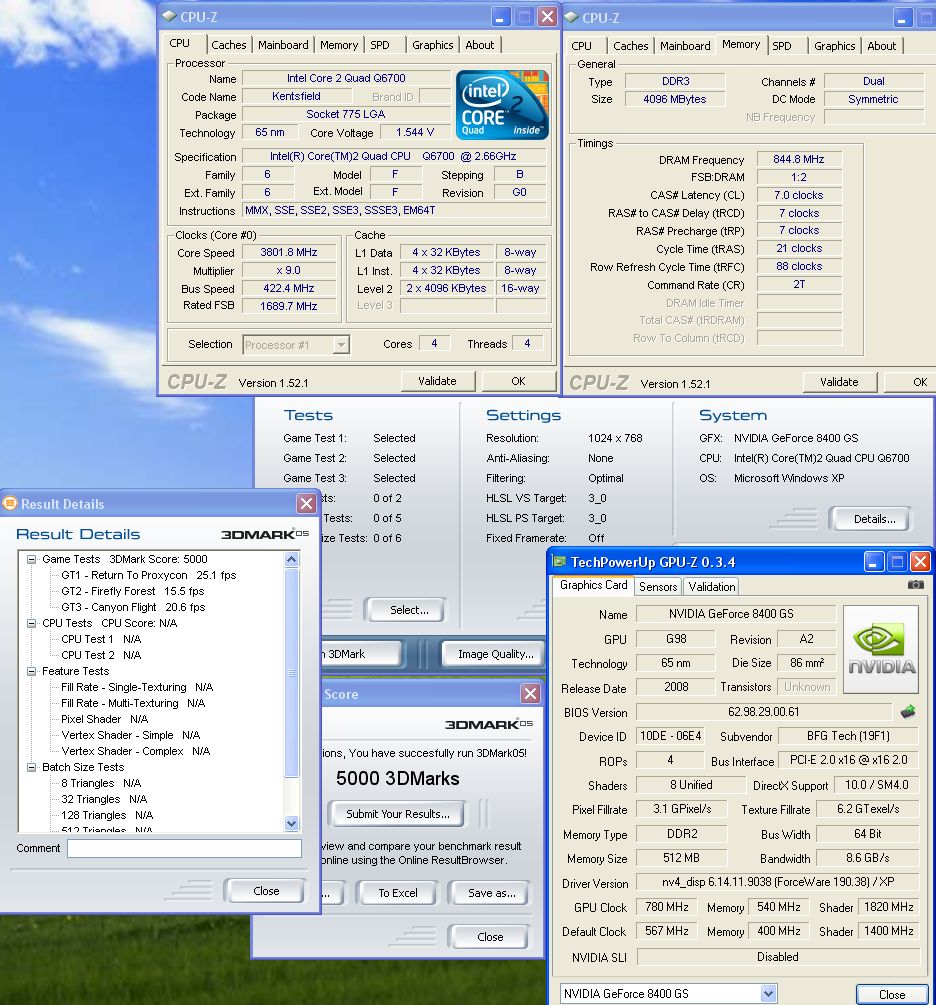Screen dimensions: 936x1005
Task: Click the 5000 3DMarks score text
Action: (397, 779)
